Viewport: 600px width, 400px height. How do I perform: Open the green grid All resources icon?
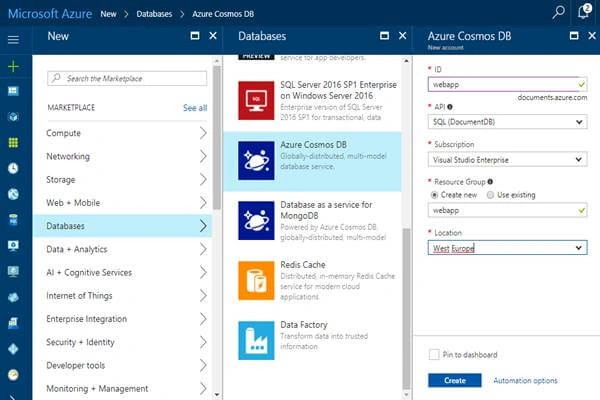pyautogui.click(x=13, y=143)
